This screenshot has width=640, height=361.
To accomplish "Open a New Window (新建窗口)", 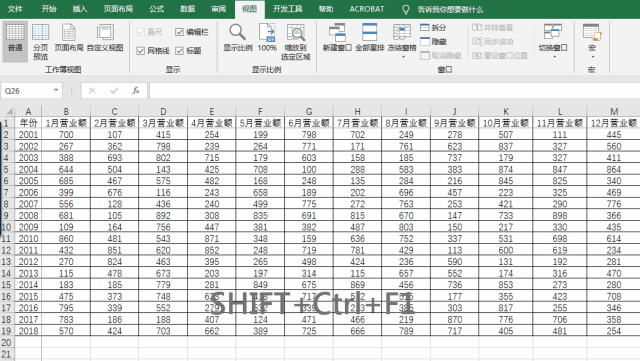I will click(337, 38).
